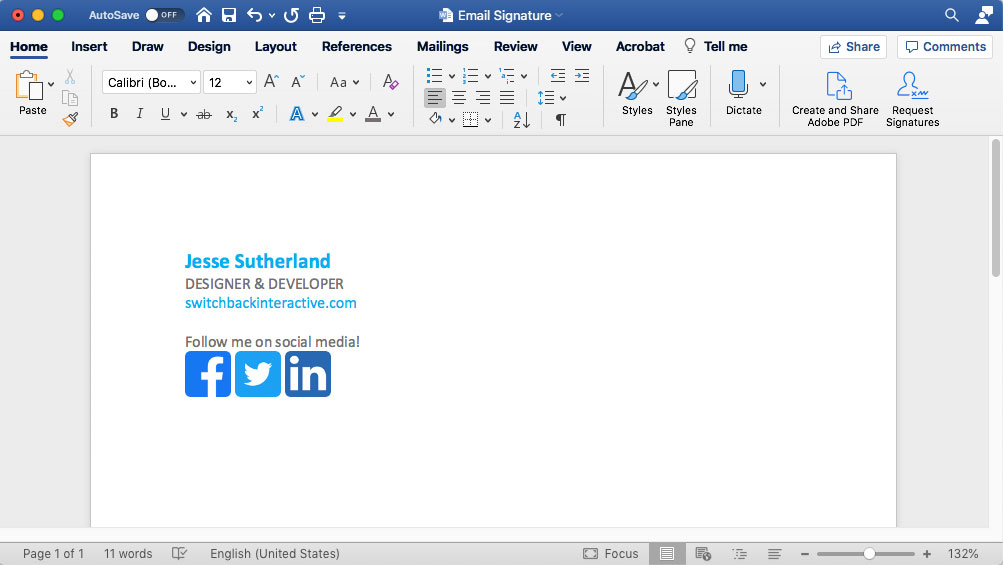Click the zoom slider handle
The image size is (1003, 565).
click(870, 553)
